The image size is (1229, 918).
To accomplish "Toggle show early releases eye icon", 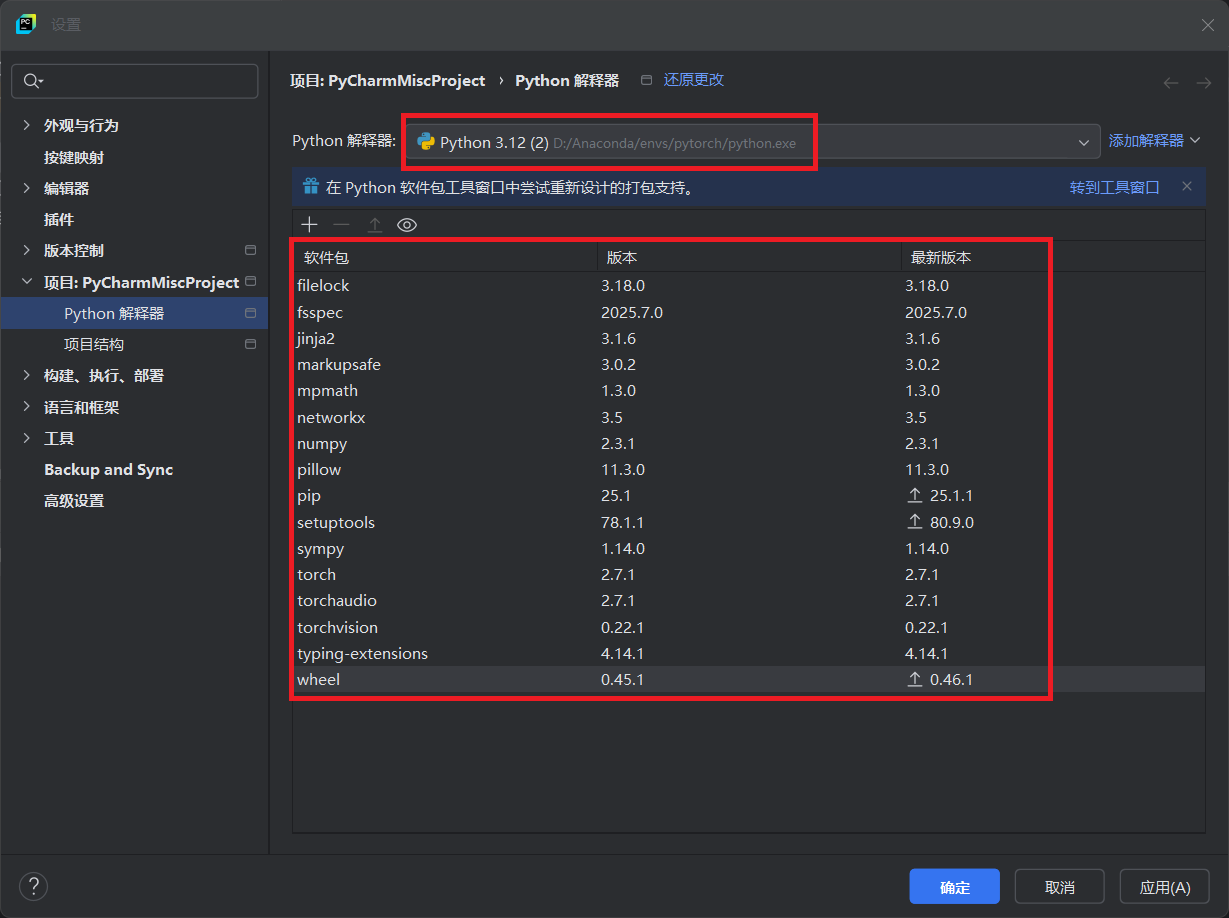I will click(x=406, y=225).
